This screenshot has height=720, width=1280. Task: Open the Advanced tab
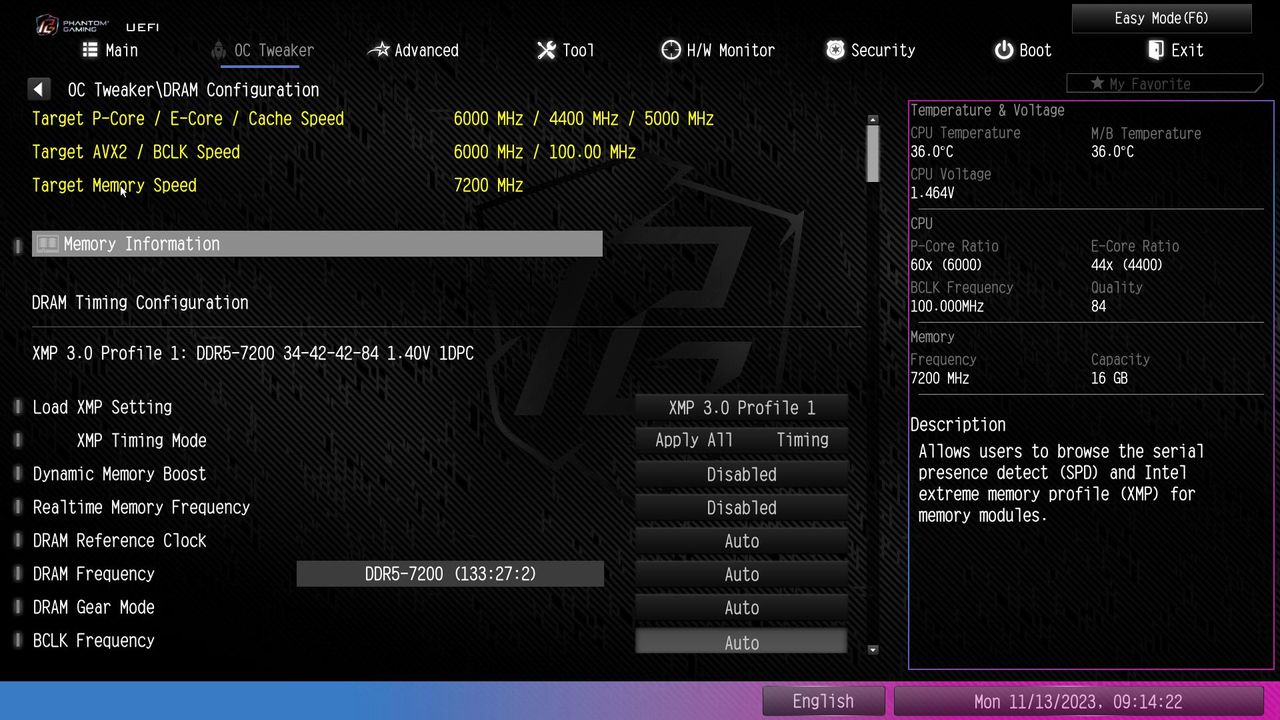[x=413, y=50]
